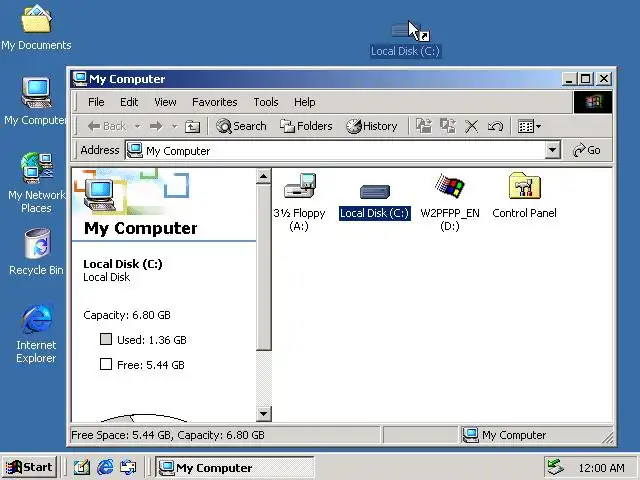Viewport: 640px width, 480px height.
Task: Select the Control Panel folder icon
Action: tap(524, 186)
